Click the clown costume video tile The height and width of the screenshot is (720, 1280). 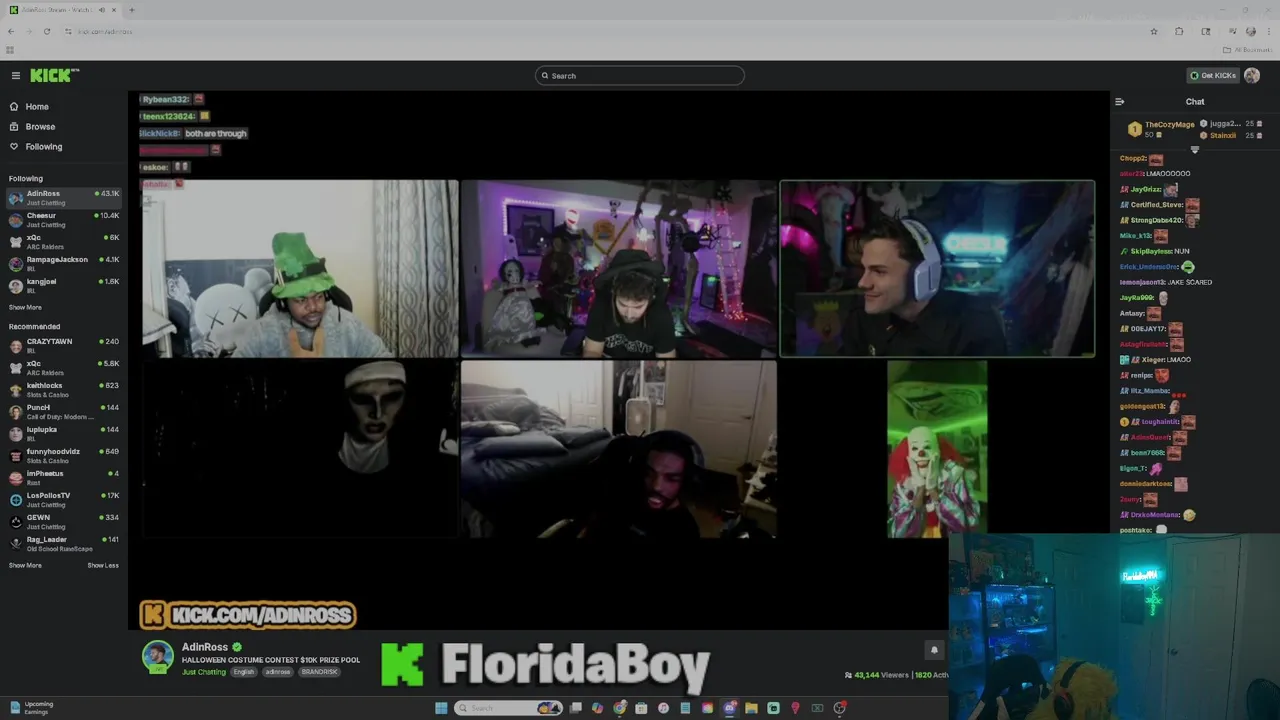pyautogui.click(x=937, y=449)
